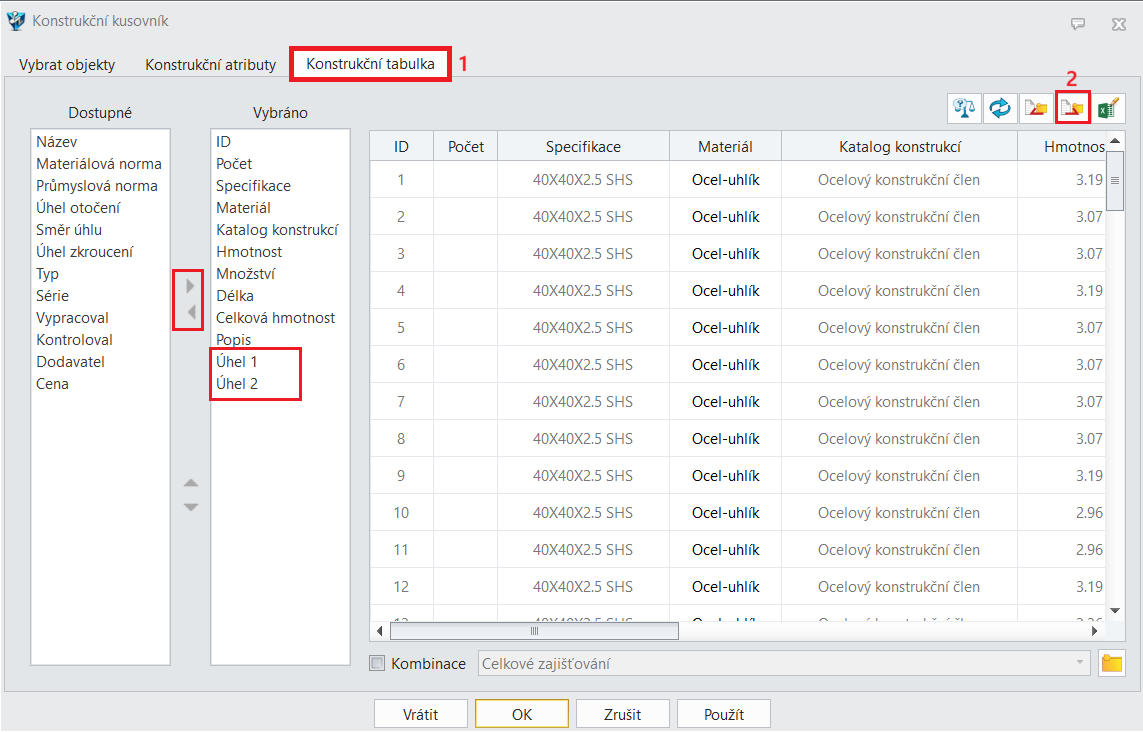Click left arrow to remove selected attribute
The image size is (1143, 732).
191,312
